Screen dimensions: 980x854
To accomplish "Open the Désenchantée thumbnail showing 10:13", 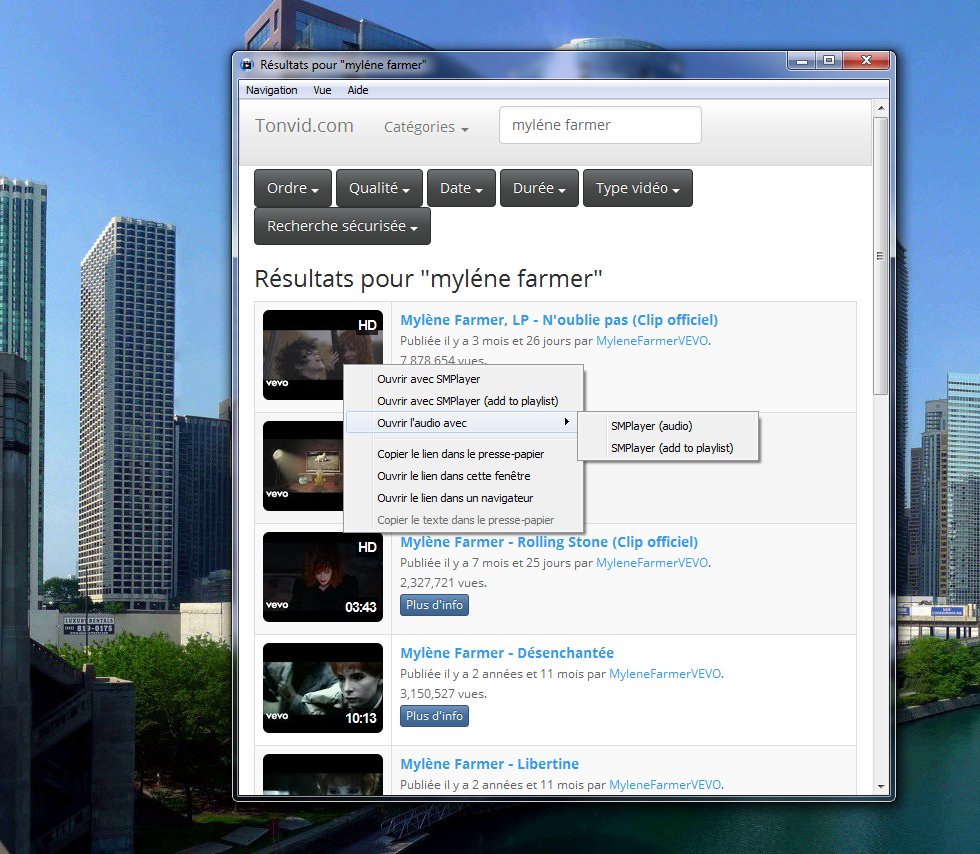I will pos(322,688).
